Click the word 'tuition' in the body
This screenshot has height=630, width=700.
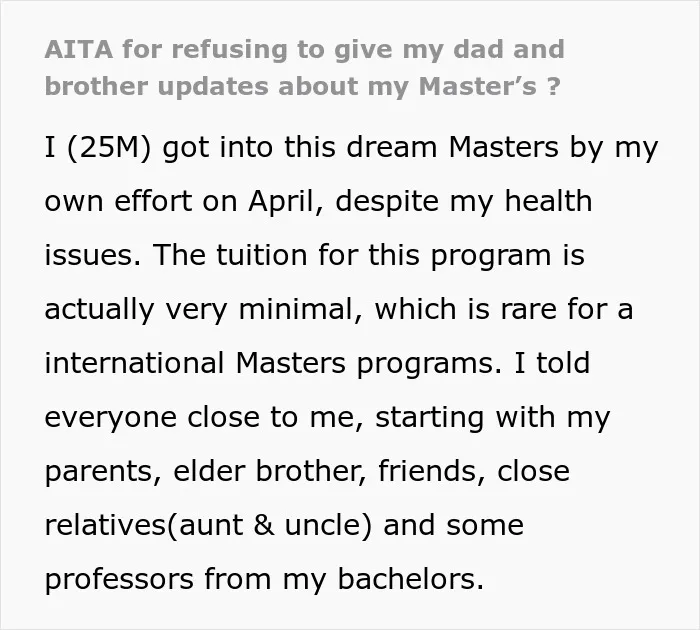pos(262,255)
